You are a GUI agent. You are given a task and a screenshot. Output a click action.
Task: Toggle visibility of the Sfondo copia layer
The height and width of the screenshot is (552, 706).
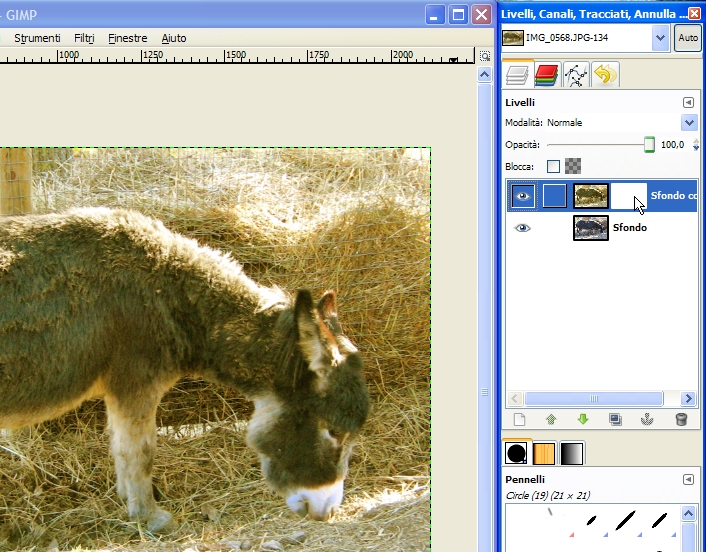coord(522,196)
